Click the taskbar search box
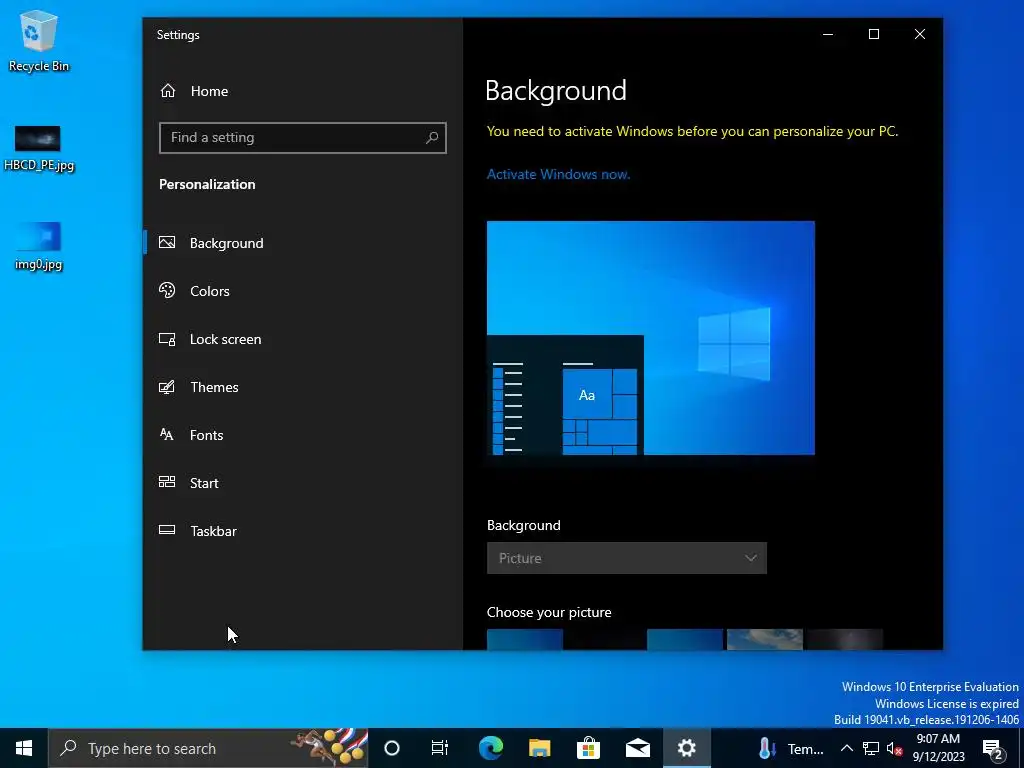Viewport: 1024px width, 768px height. click(x=208, y=748)
